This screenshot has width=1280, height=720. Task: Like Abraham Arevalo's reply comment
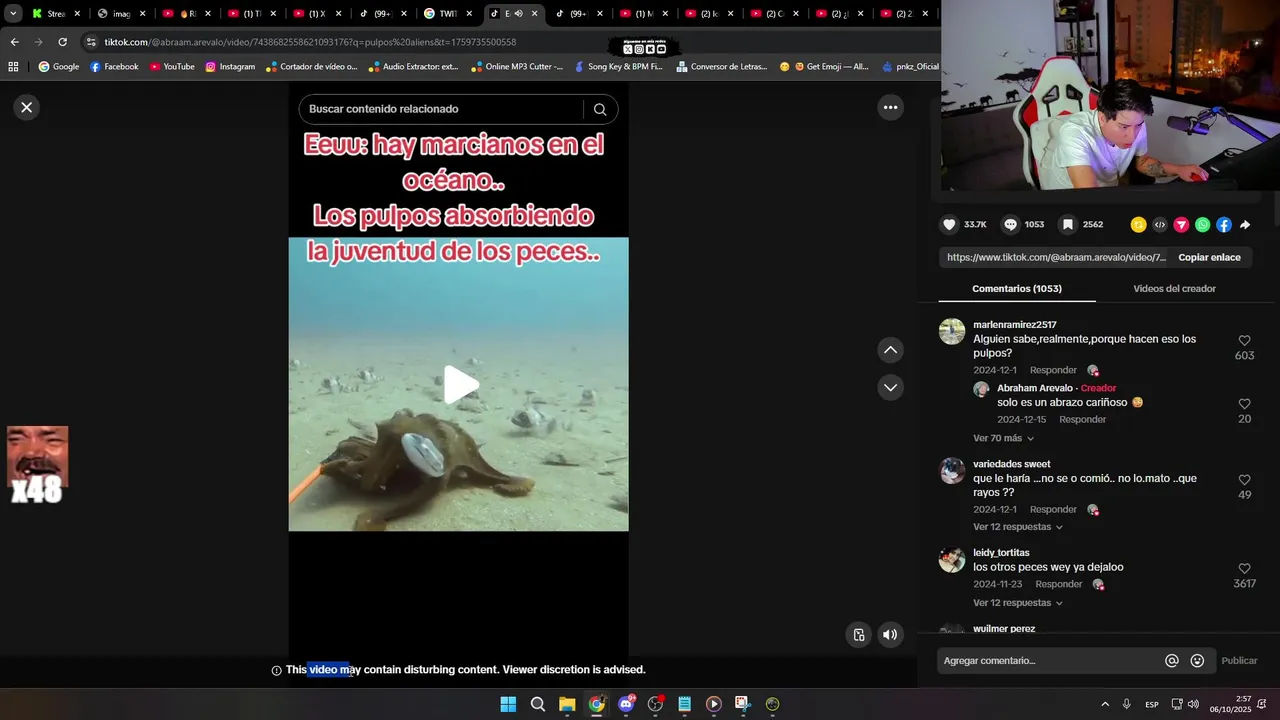(1244, 404)
